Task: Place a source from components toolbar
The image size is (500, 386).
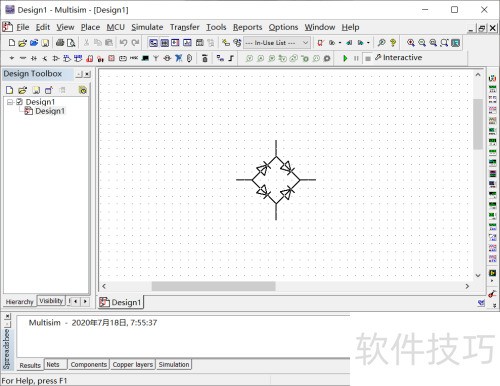Action: (12, 58)
